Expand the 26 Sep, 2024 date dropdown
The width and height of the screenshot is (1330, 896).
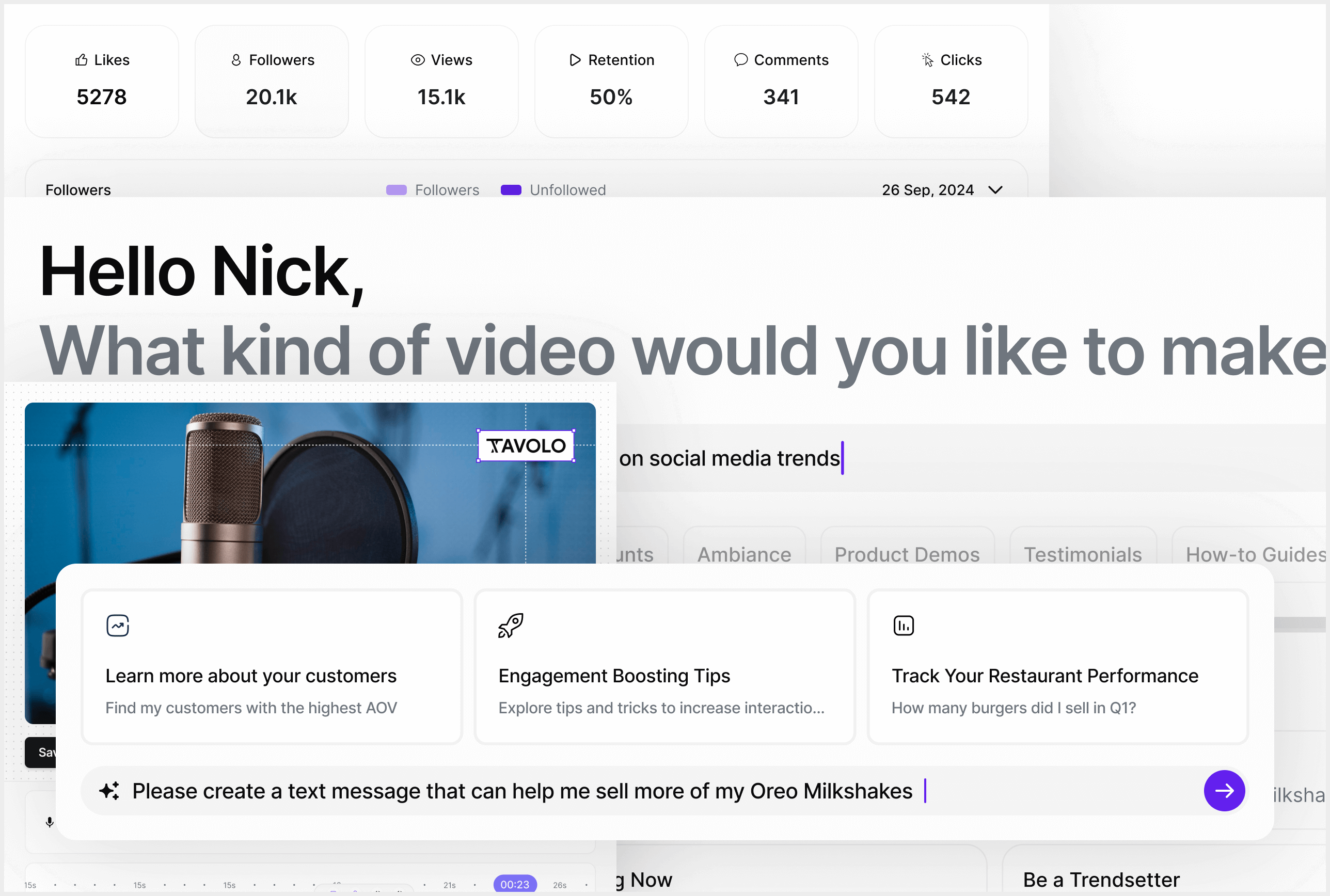(x=995, y=190)
